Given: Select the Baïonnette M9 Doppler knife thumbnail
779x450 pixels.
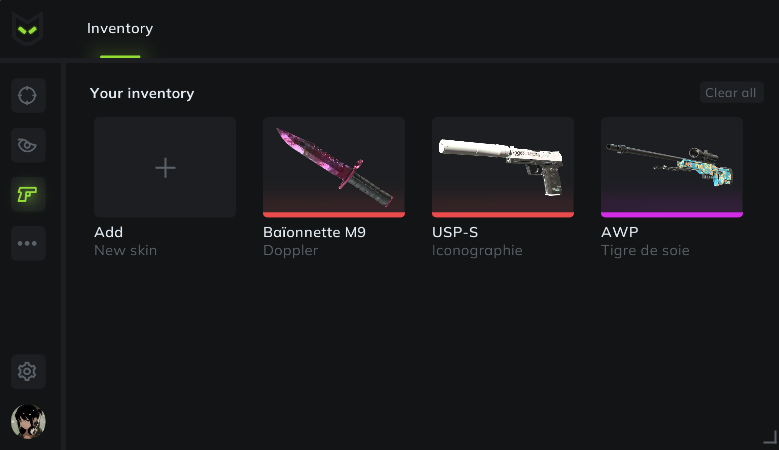Looking at the screenshot, I should click(x=334, y=164).
